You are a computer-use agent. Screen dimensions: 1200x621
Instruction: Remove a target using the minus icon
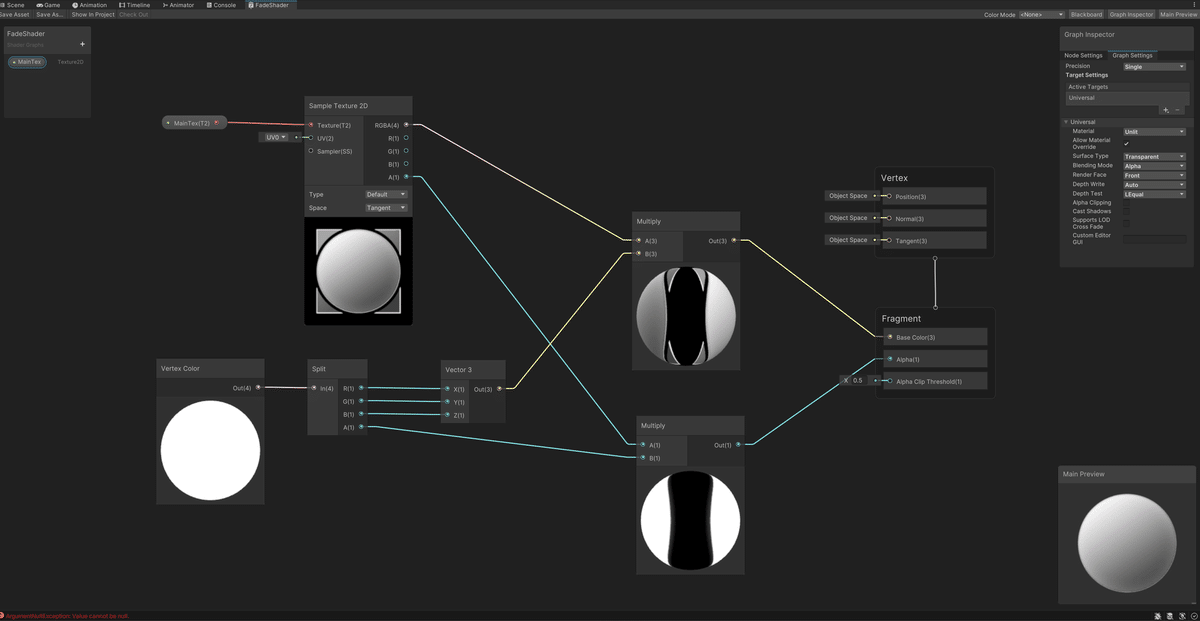[1177, 110]
